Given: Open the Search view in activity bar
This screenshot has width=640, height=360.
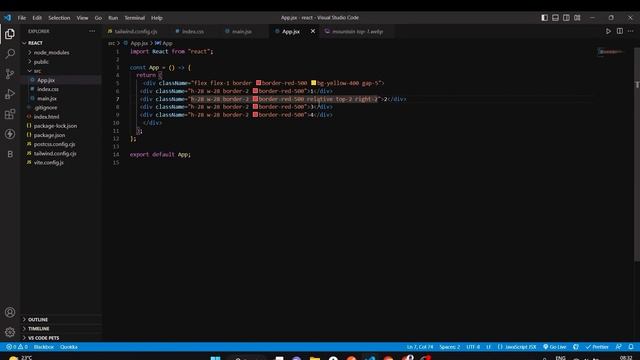Looking at the screenshot, I should [x=10, y=54].
